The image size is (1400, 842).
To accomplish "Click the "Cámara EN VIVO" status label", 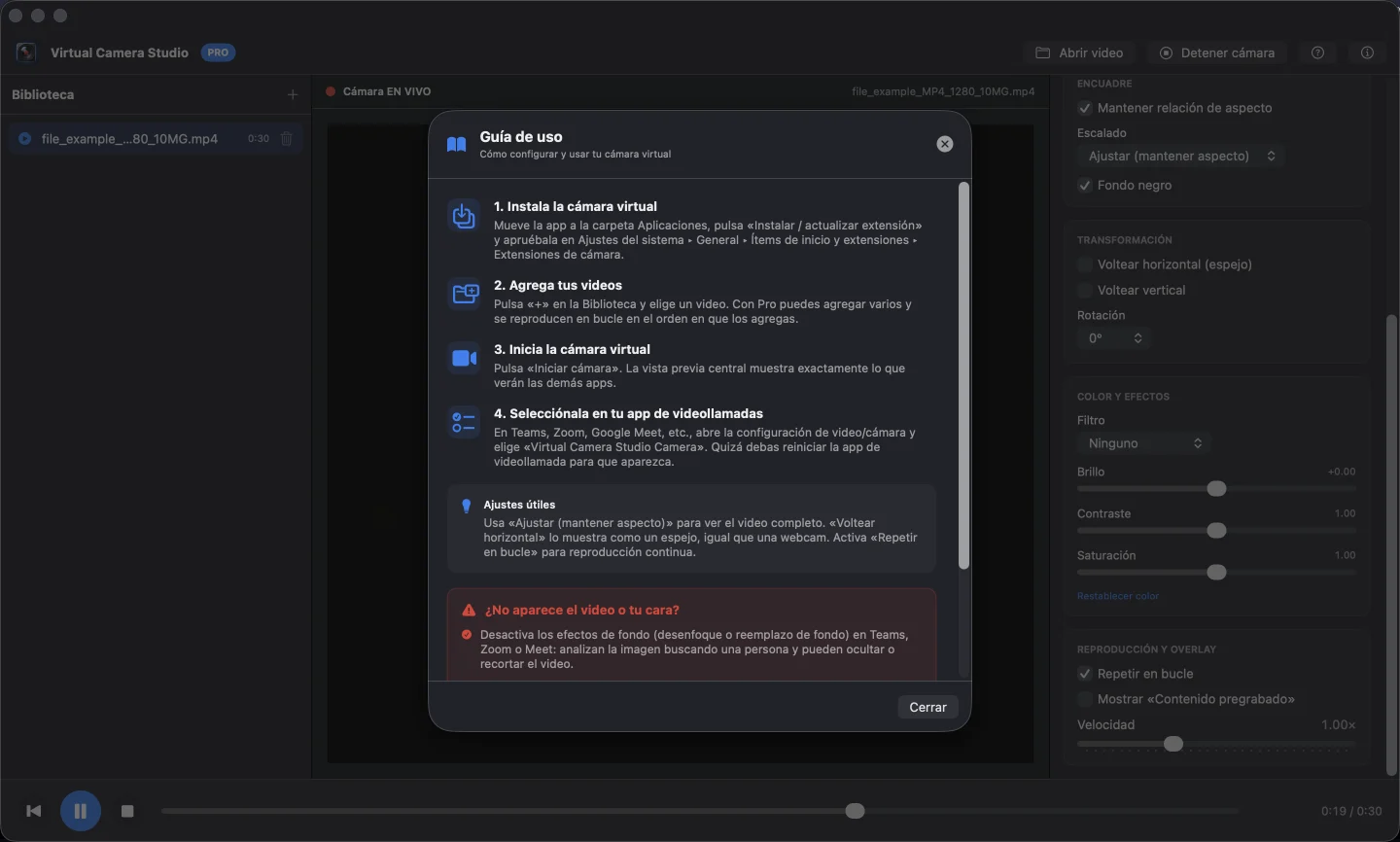I will tap(387, 91).
